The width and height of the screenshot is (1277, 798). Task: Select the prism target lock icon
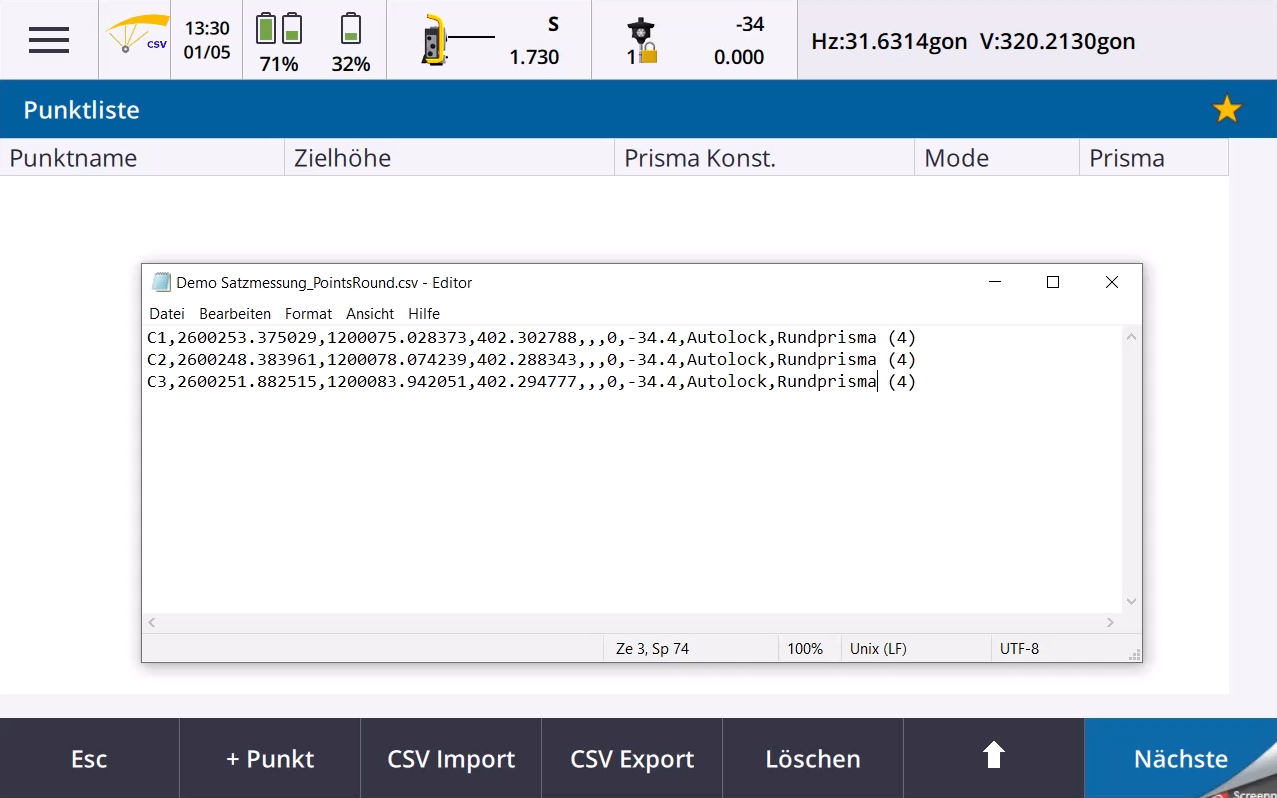pyautogui.click(x=641, y=42)
